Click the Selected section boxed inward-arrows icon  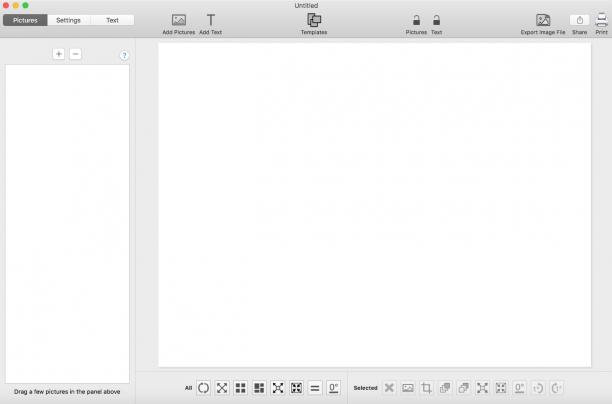(501, 388)
